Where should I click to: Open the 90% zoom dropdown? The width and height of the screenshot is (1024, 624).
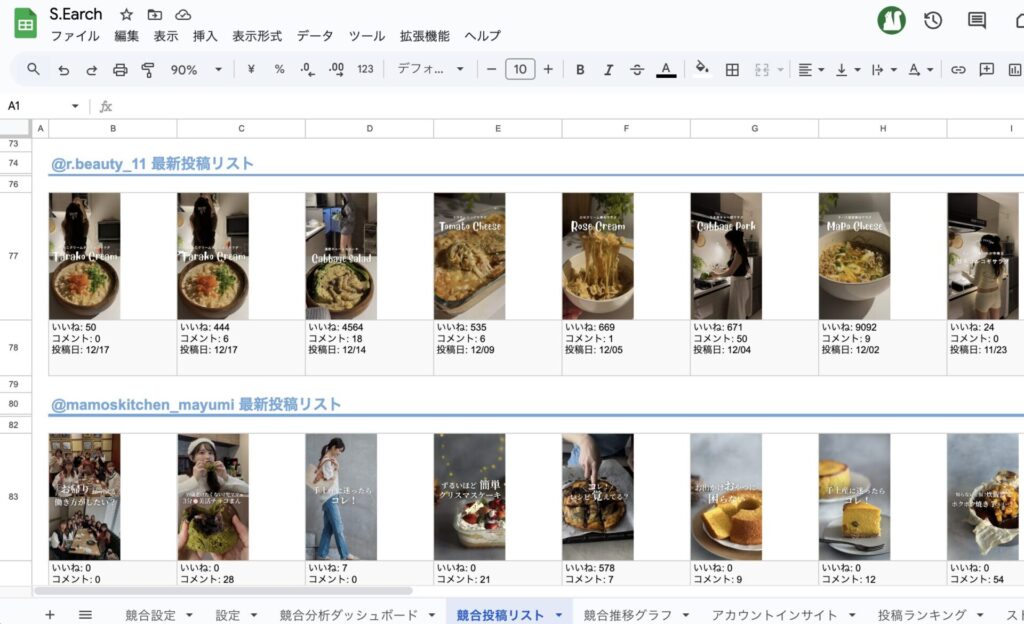[196, 70]
